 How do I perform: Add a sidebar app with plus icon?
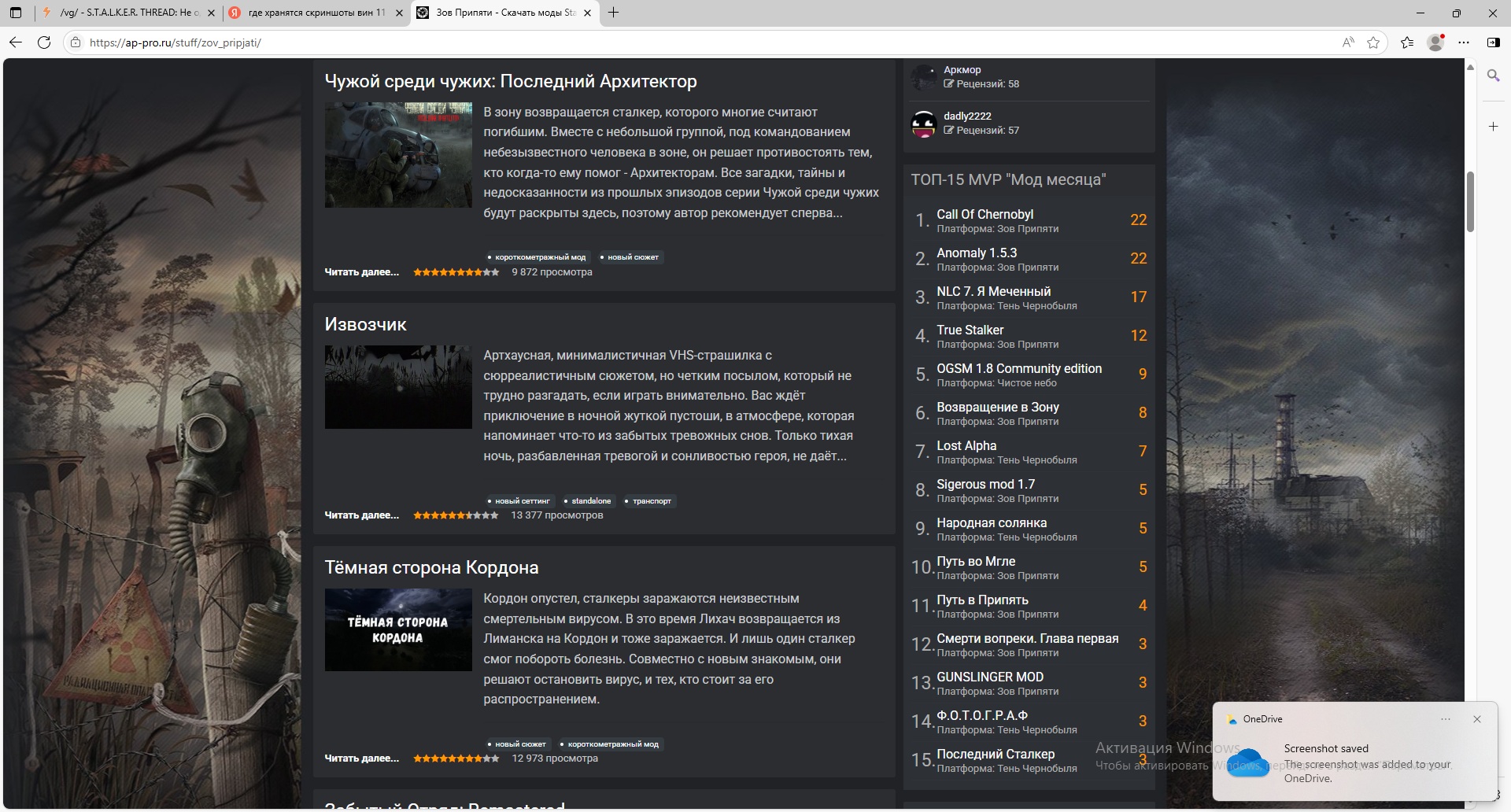1493,126
